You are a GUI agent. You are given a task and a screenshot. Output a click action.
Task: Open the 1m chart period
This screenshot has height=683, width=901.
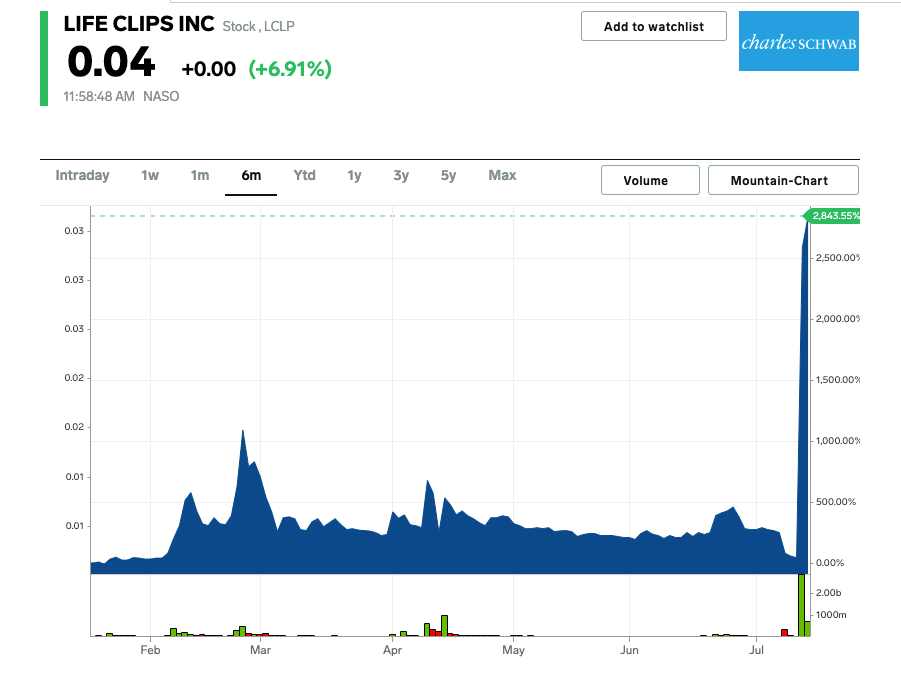199,175
